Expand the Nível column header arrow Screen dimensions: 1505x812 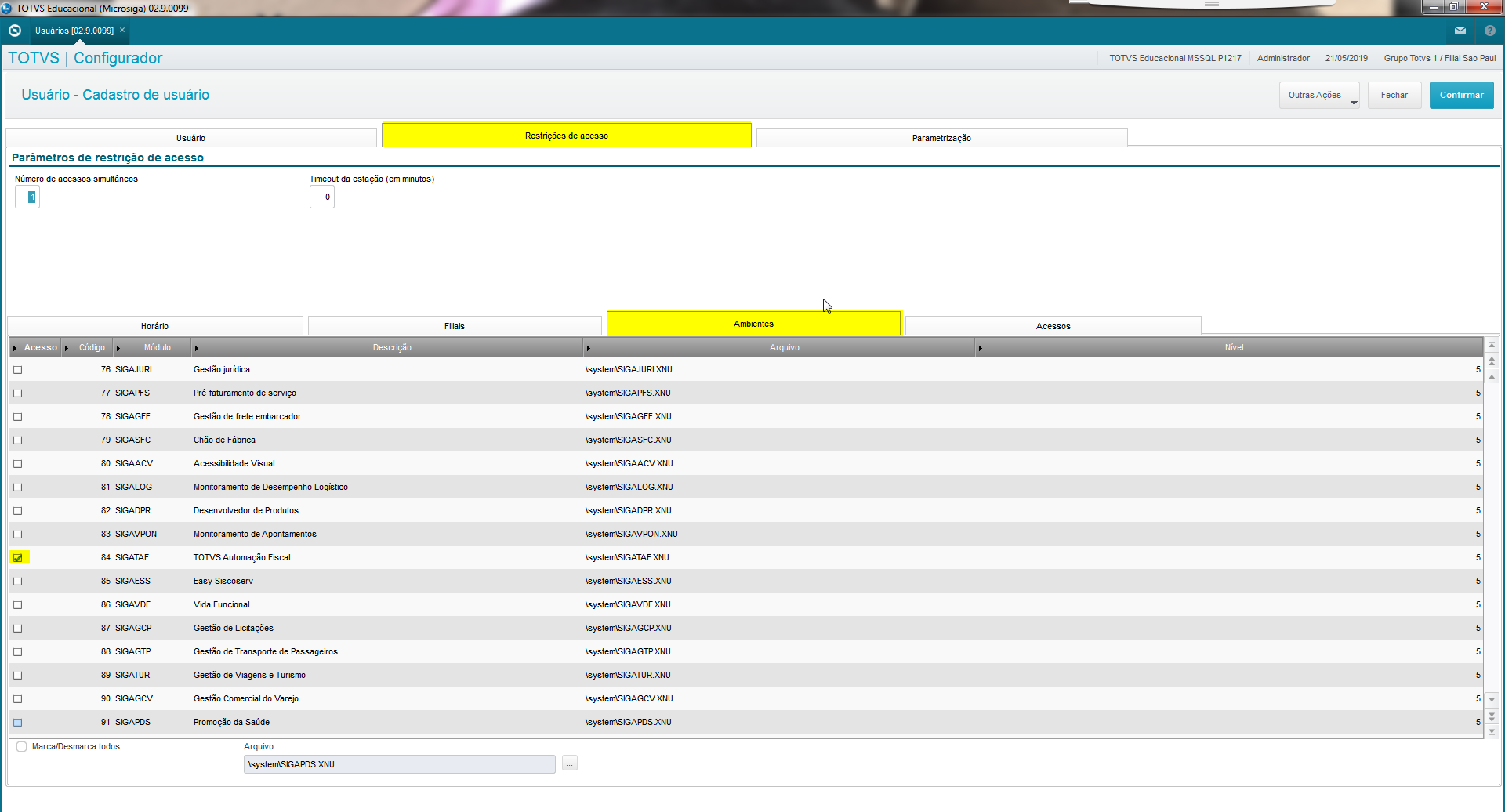pos(981,348)
